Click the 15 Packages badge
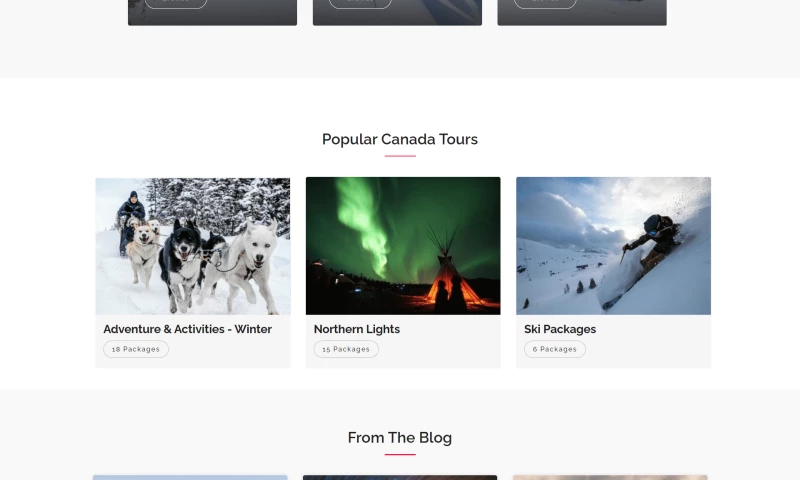This screenshot has width=800, height=480. point(346,349)
